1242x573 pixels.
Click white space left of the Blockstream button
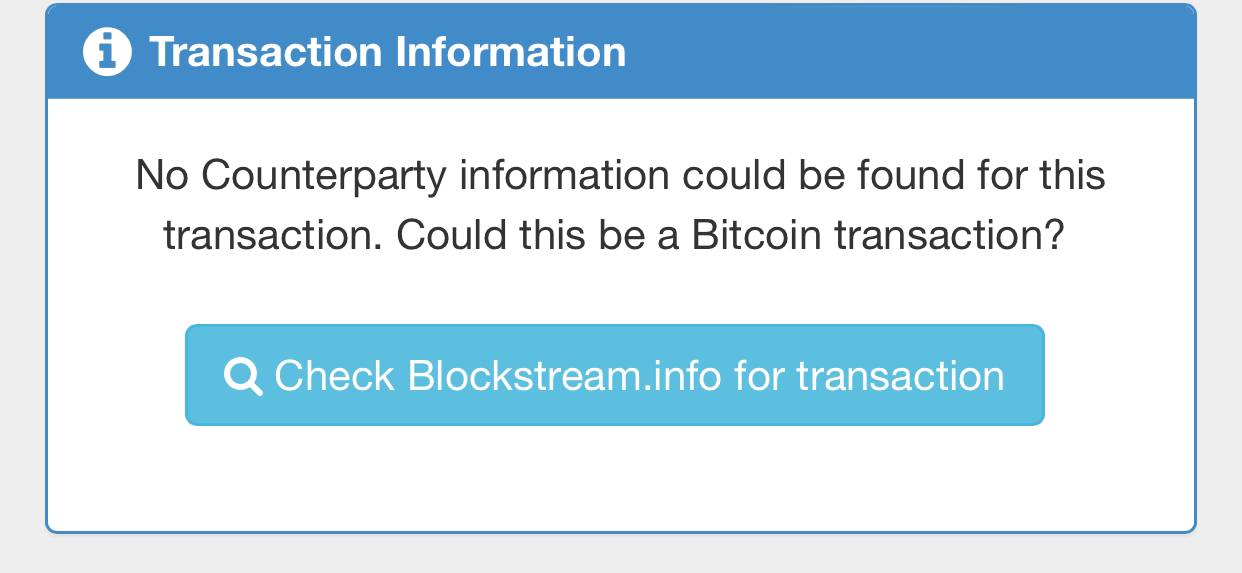116,375
